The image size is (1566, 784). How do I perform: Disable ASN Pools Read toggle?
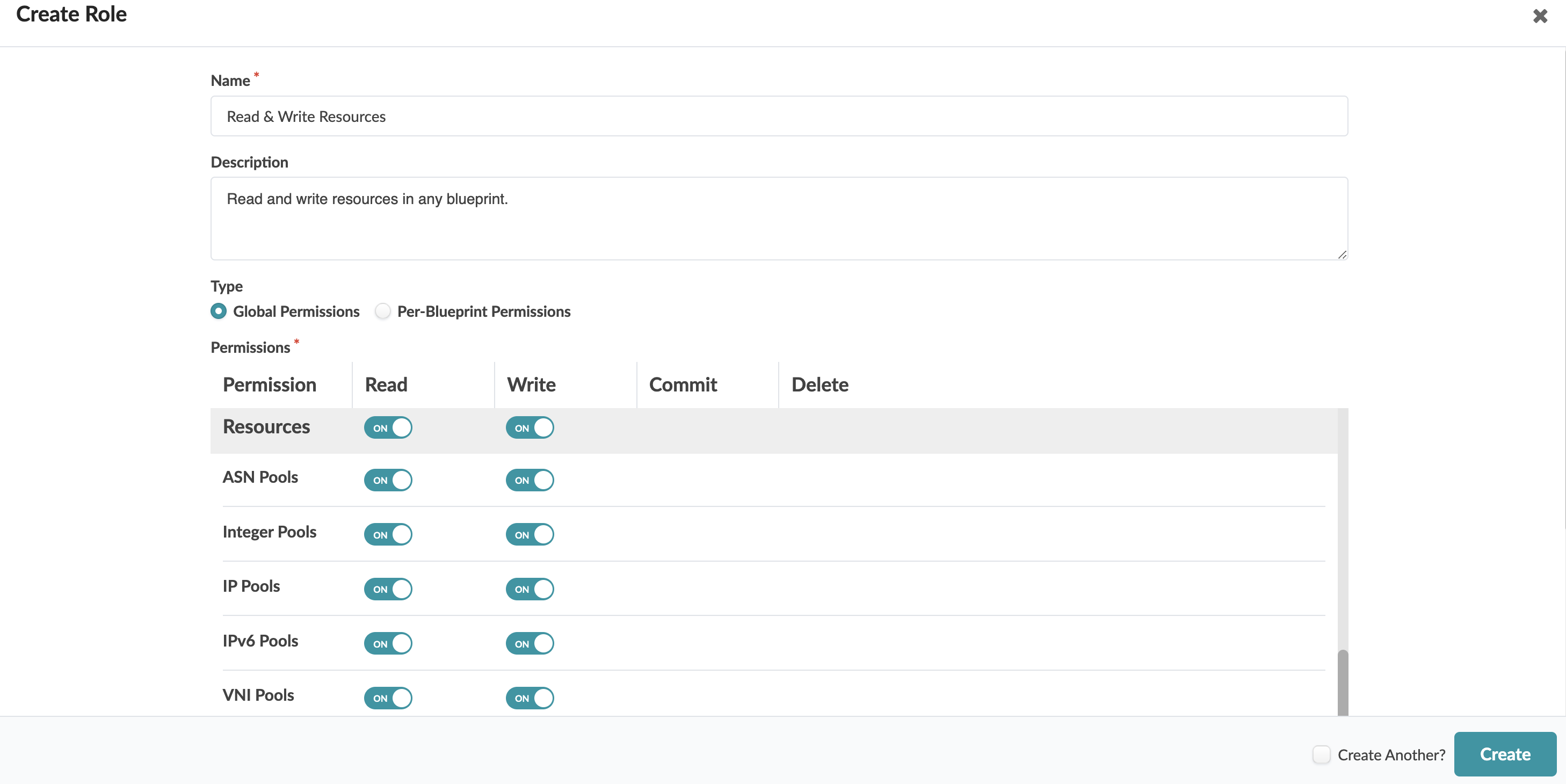click(388, 480)
